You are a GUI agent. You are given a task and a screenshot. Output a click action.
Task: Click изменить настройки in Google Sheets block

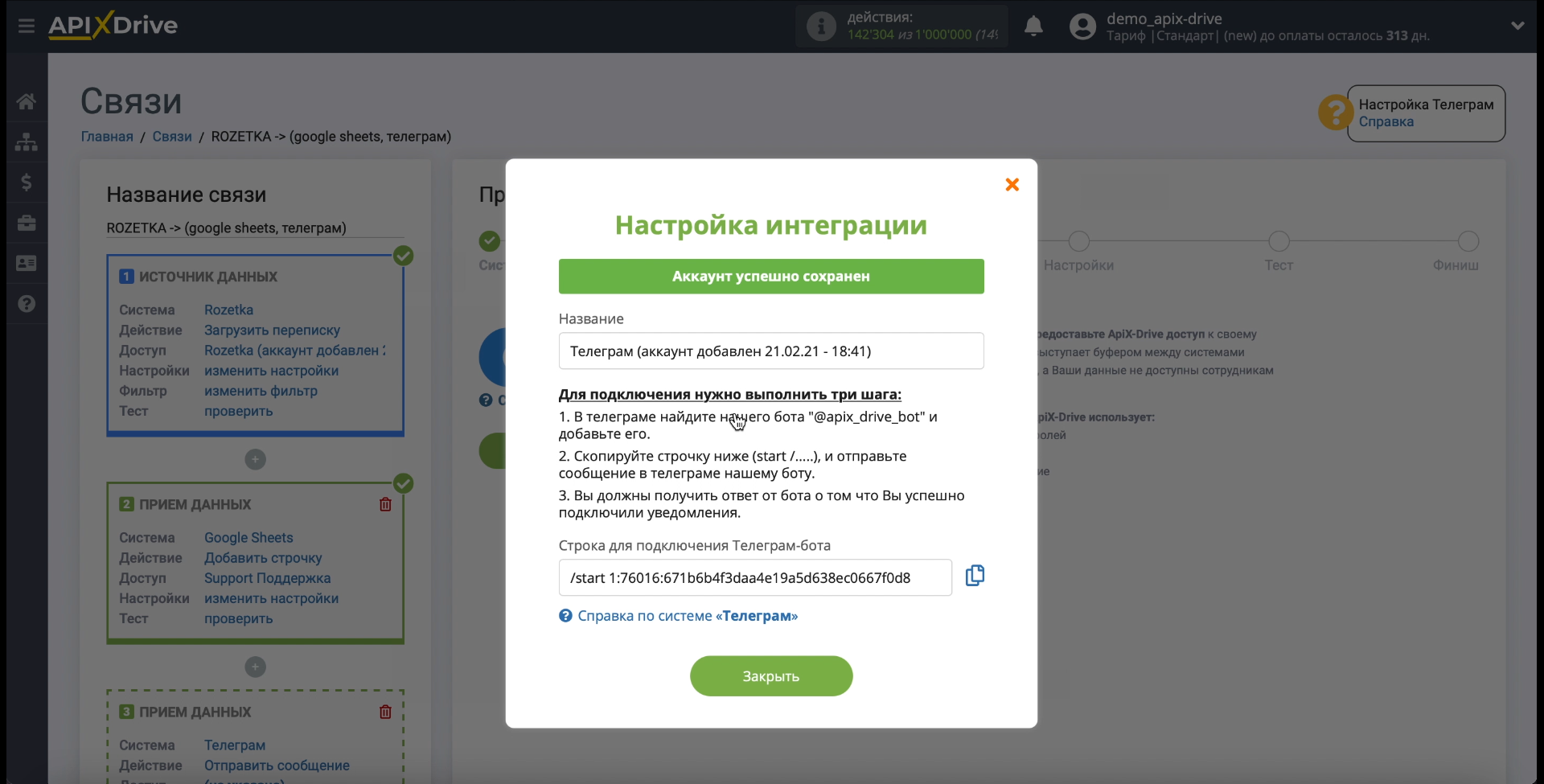pyautogui.click(x=271, y=598)
